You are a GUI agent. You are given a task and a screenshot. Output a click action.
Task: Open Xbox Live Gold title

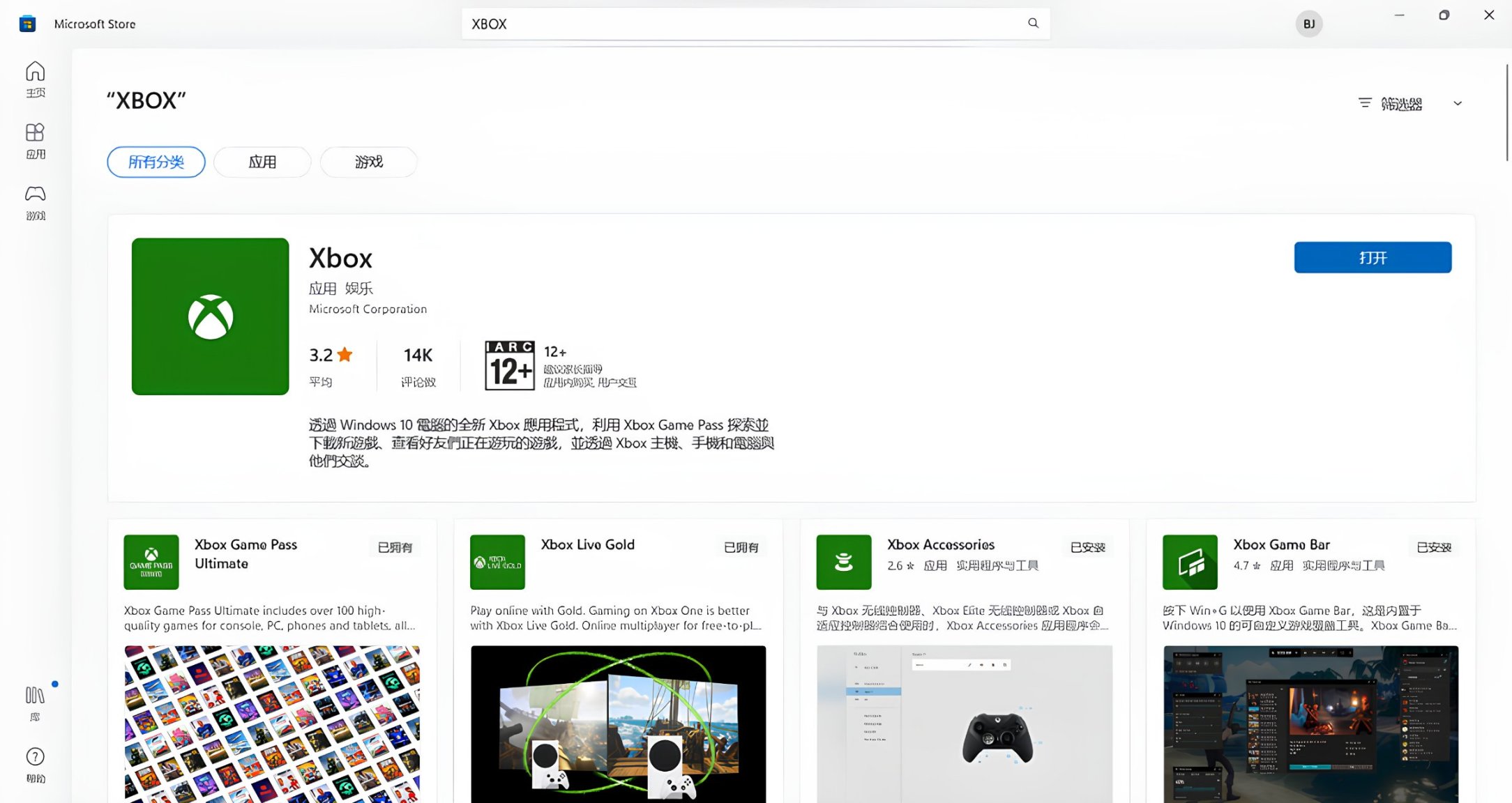[588, 544]
